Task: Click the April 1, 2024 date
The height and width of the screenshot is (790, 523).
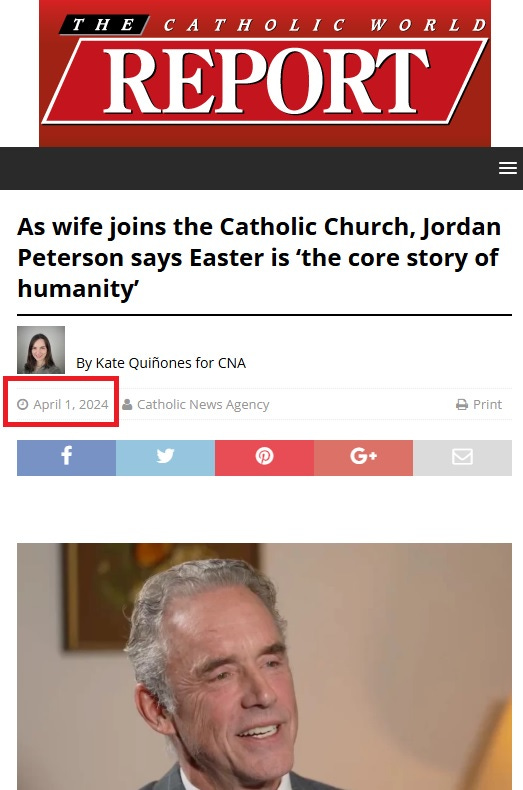Action: [71, 404]
